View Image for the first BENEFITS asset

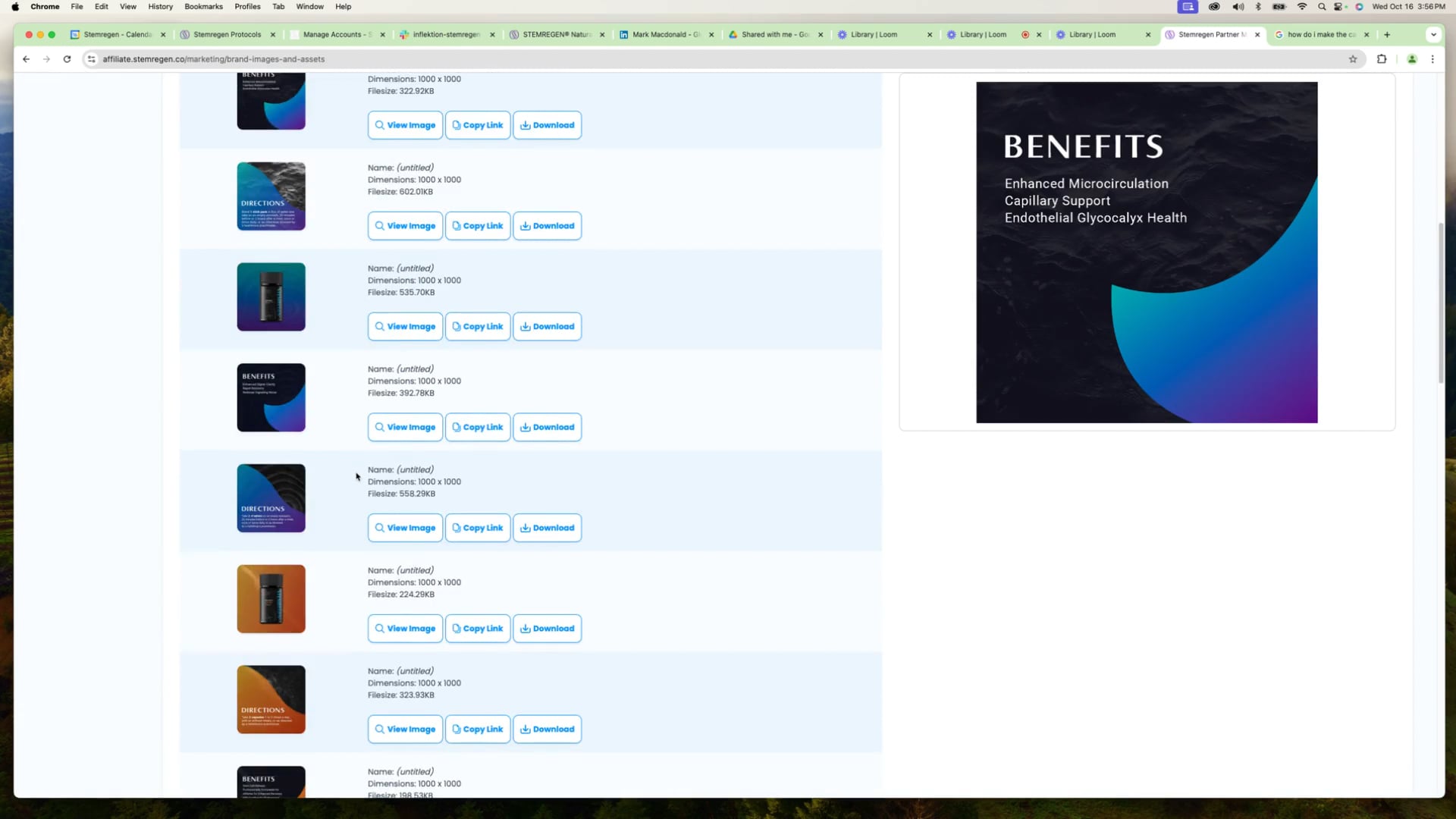(x=404, y=124)
